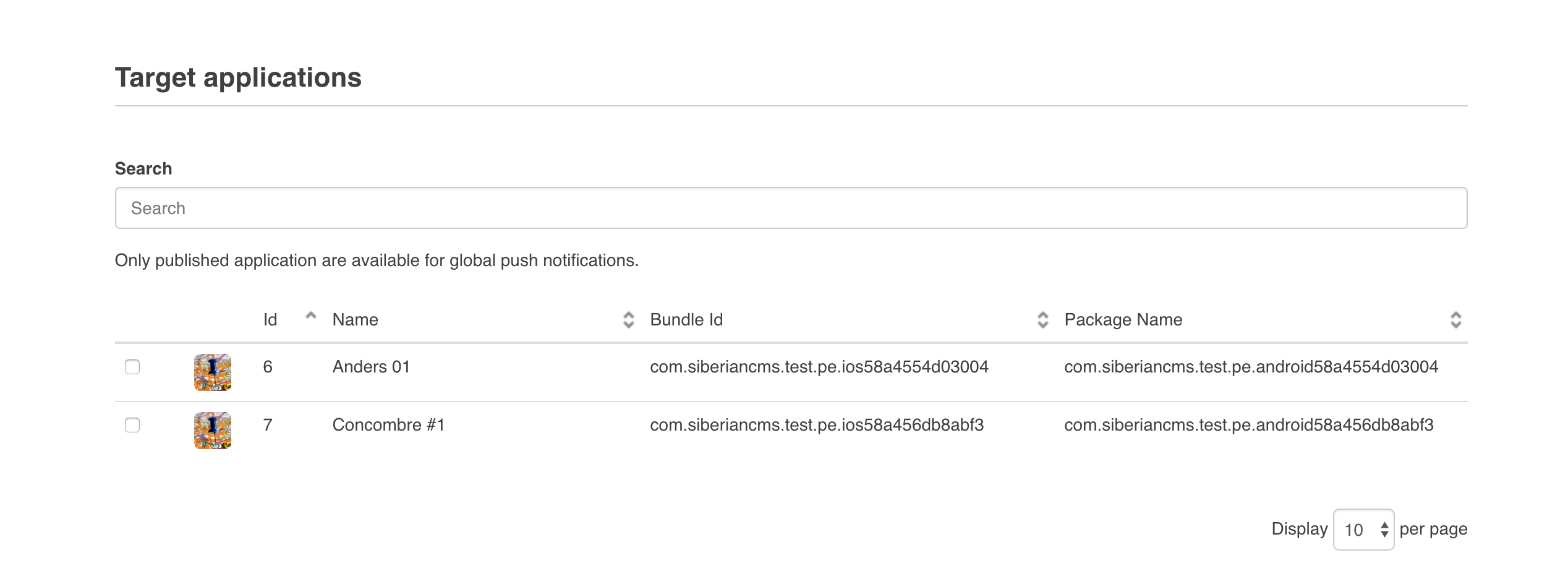Sort table by Id column arrow
Viewport: 1568px width, 563px height.
click(311, 317)
